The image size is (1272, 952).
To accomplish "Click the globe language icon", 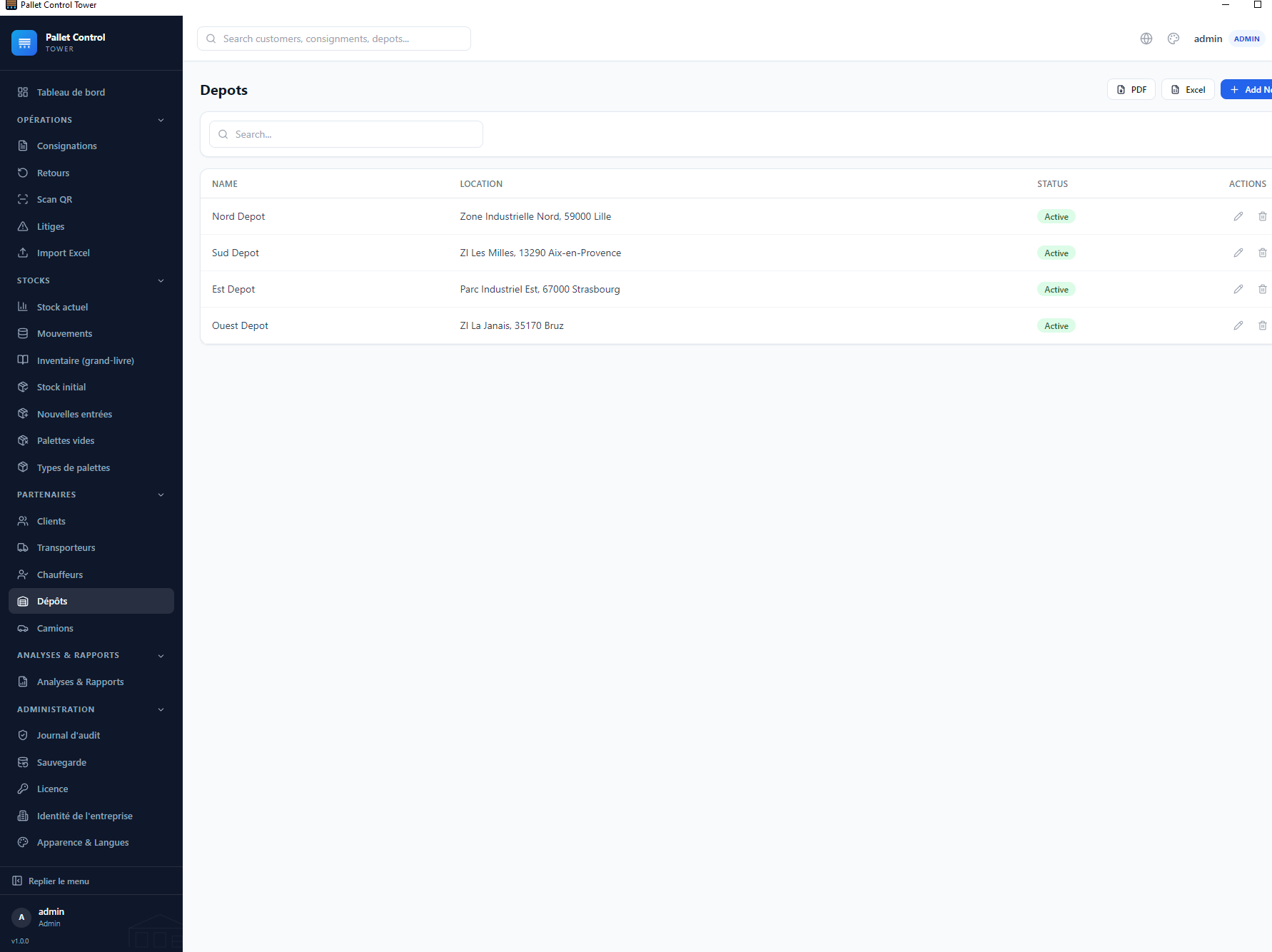I will tap(1146, 39).
